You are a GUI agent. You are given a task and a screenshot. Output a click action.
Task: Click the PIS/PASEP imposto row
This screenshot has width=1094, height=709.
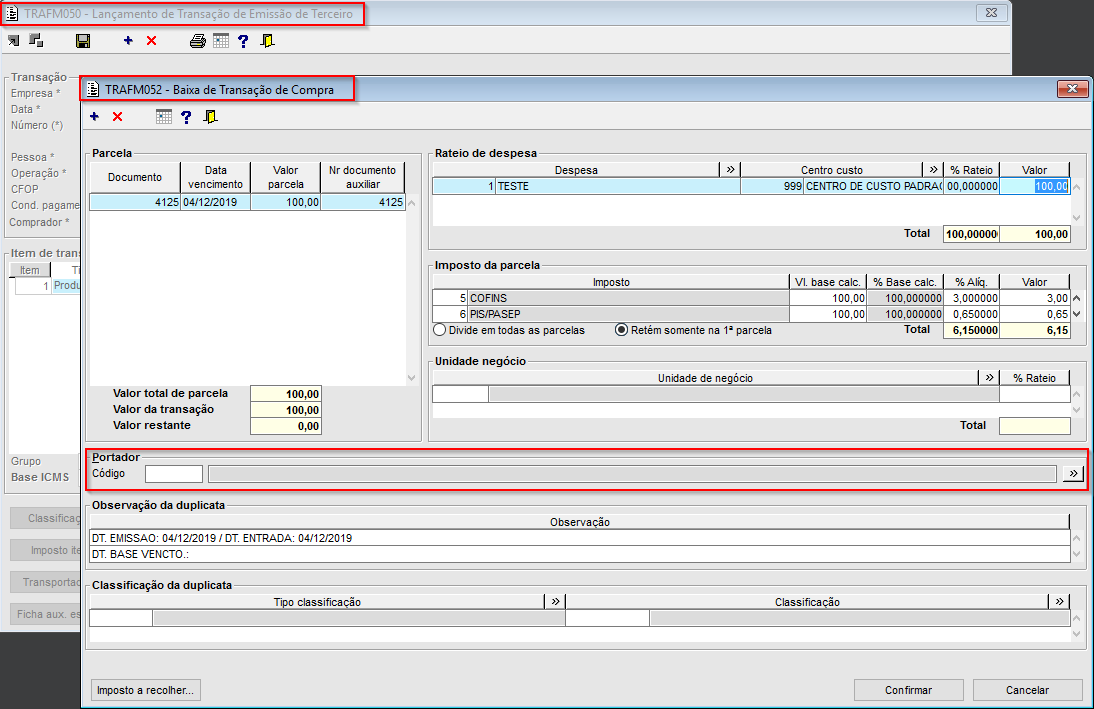point(629,314)
